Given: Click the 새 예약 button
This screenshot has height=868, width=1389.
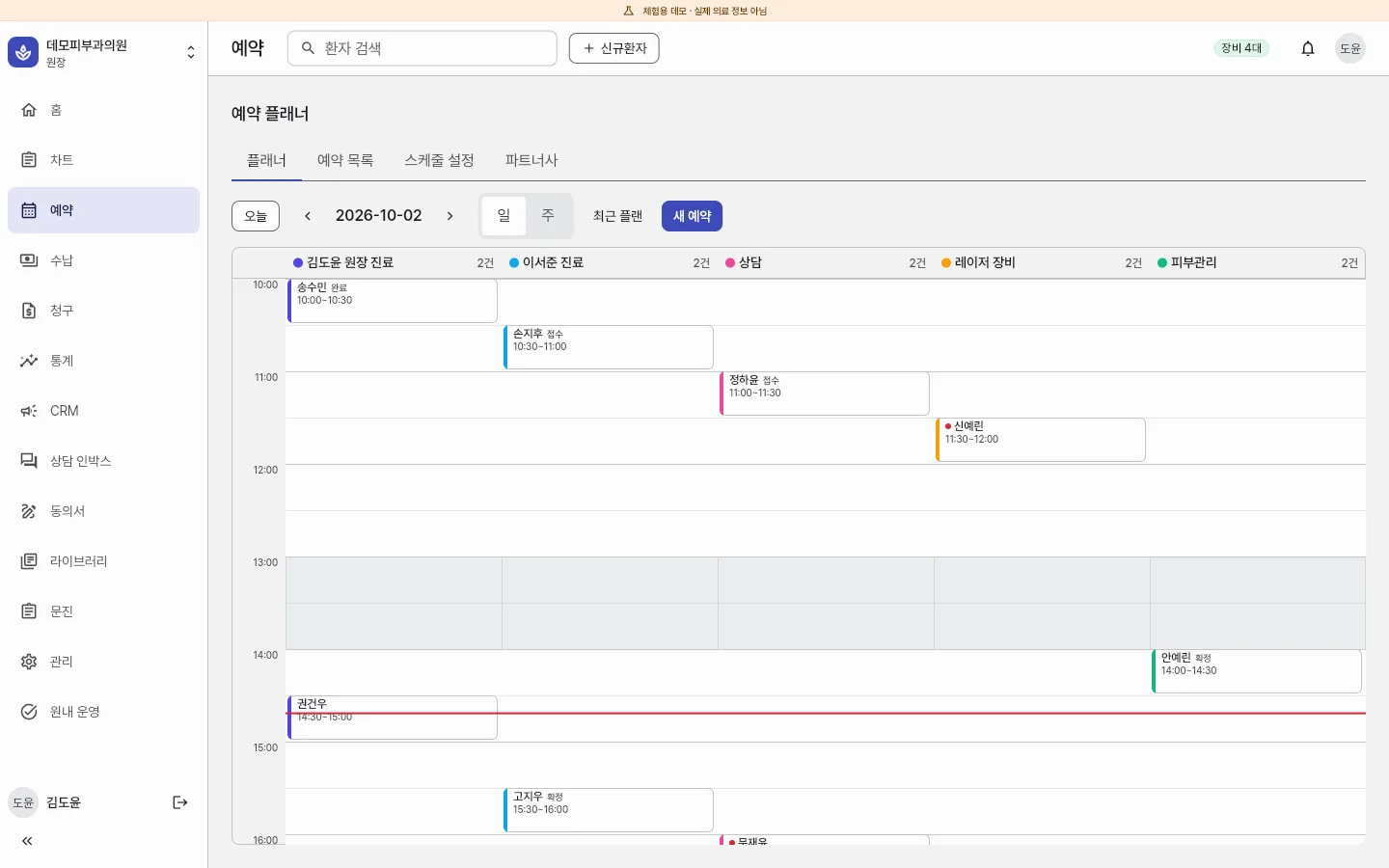Looking at the screenshot, I should coord(692,216).
